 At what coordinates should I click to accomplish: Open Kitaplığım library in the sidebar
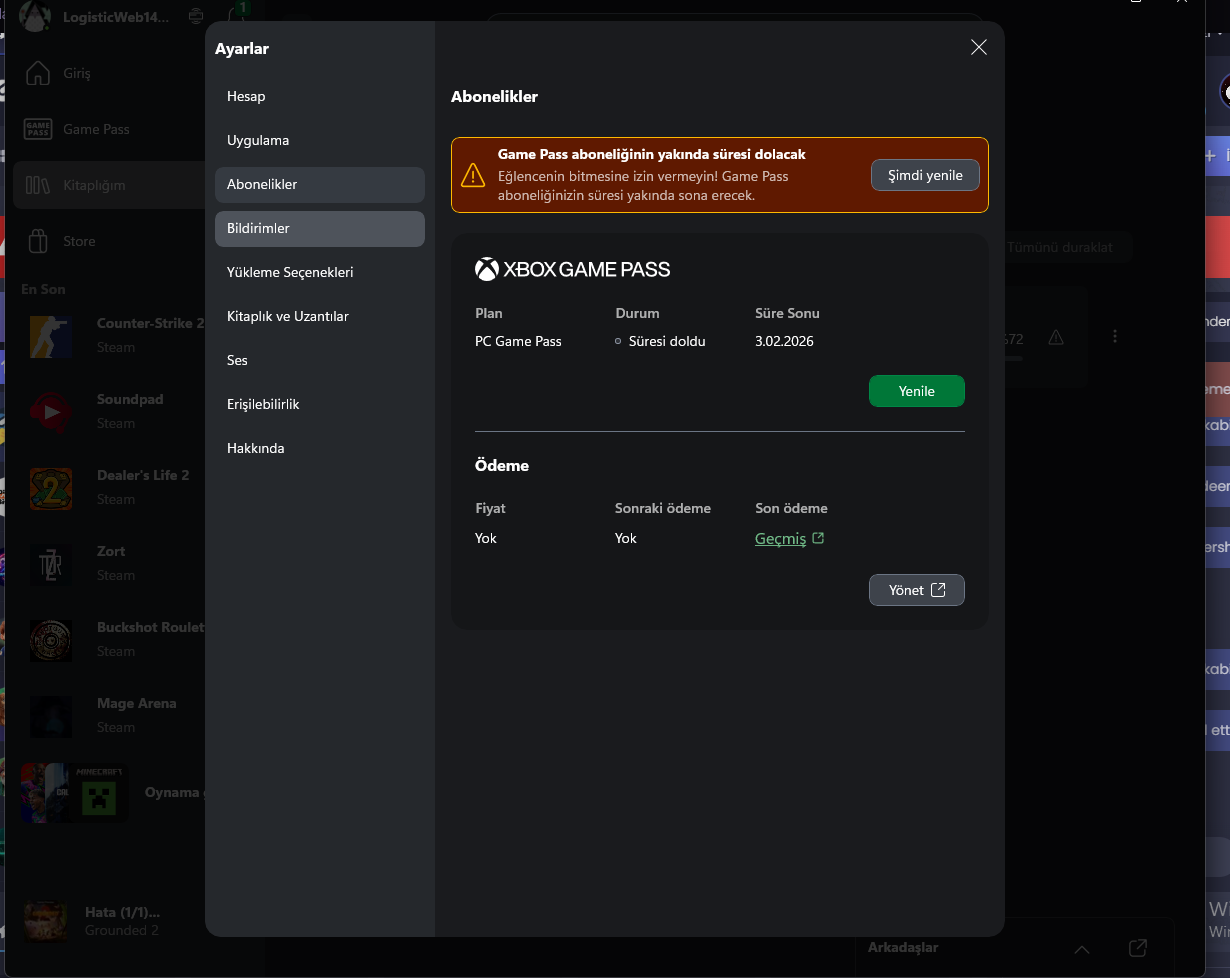pyautogui.click(x=109, y=185)
